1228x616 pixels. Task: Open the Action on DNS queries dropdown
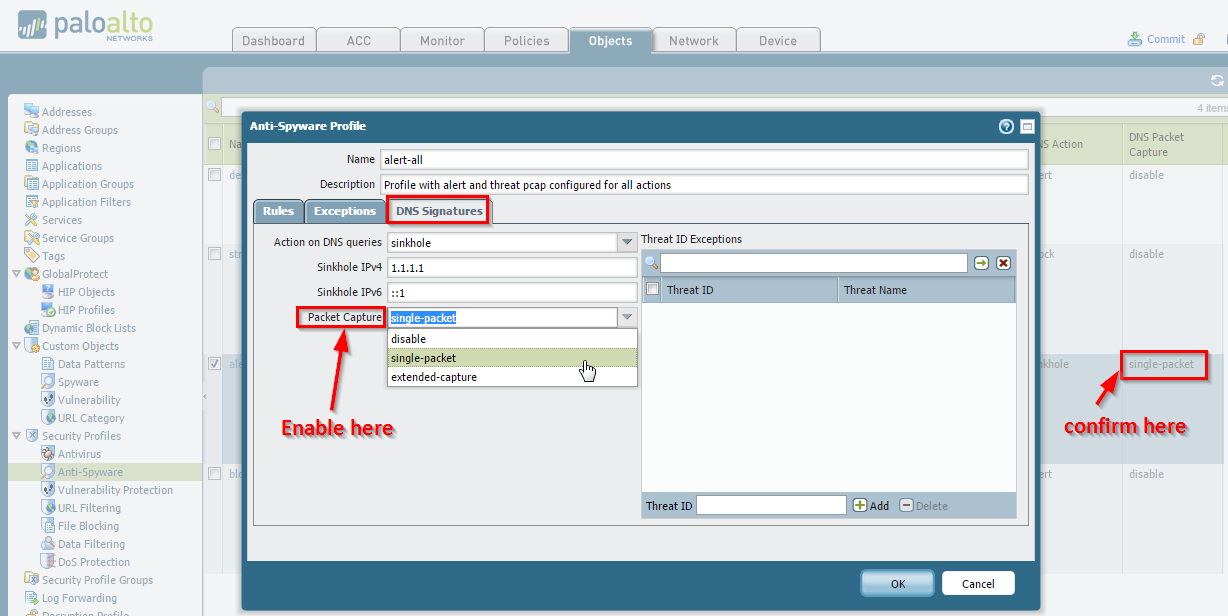(627, 242)
